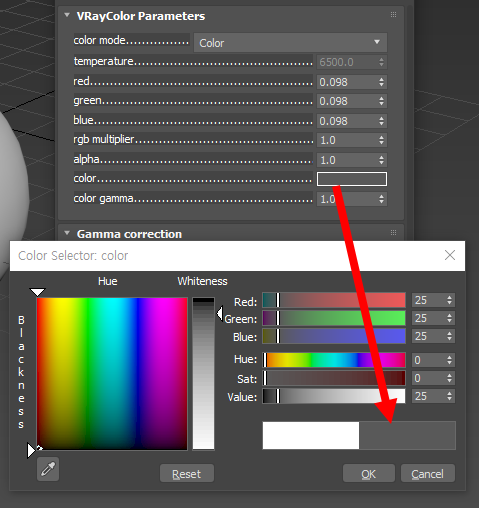
Task: Open the color swatch in VRayColor Parameters
Action: click(352, 179)
